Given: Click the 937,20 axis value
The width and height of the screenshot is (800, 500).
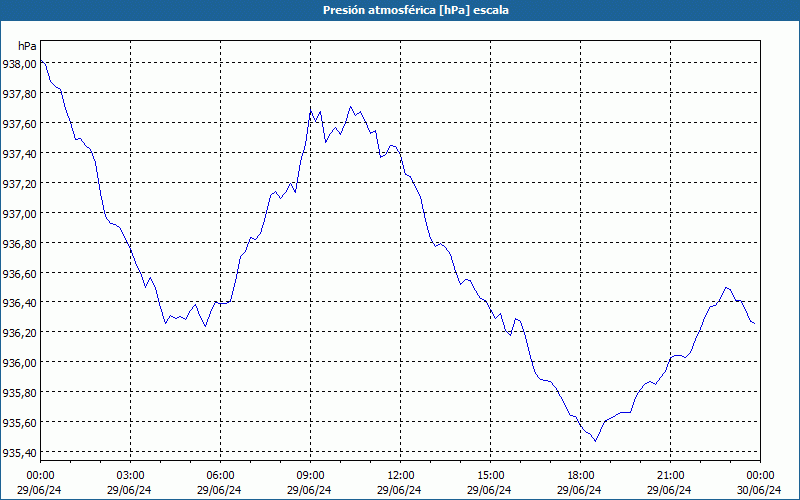Looking at the screenshot, I should [x=19, y=184].
